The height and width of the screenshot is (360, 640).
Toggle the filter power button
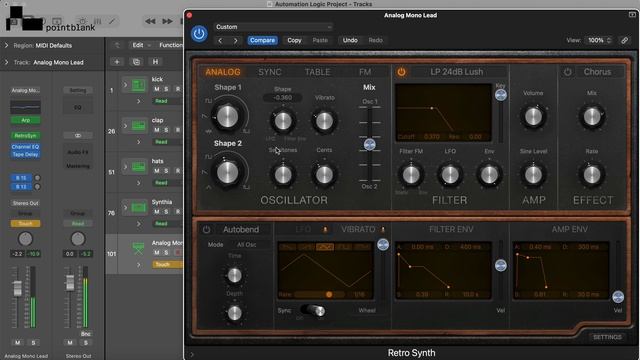tap(402, 72)
